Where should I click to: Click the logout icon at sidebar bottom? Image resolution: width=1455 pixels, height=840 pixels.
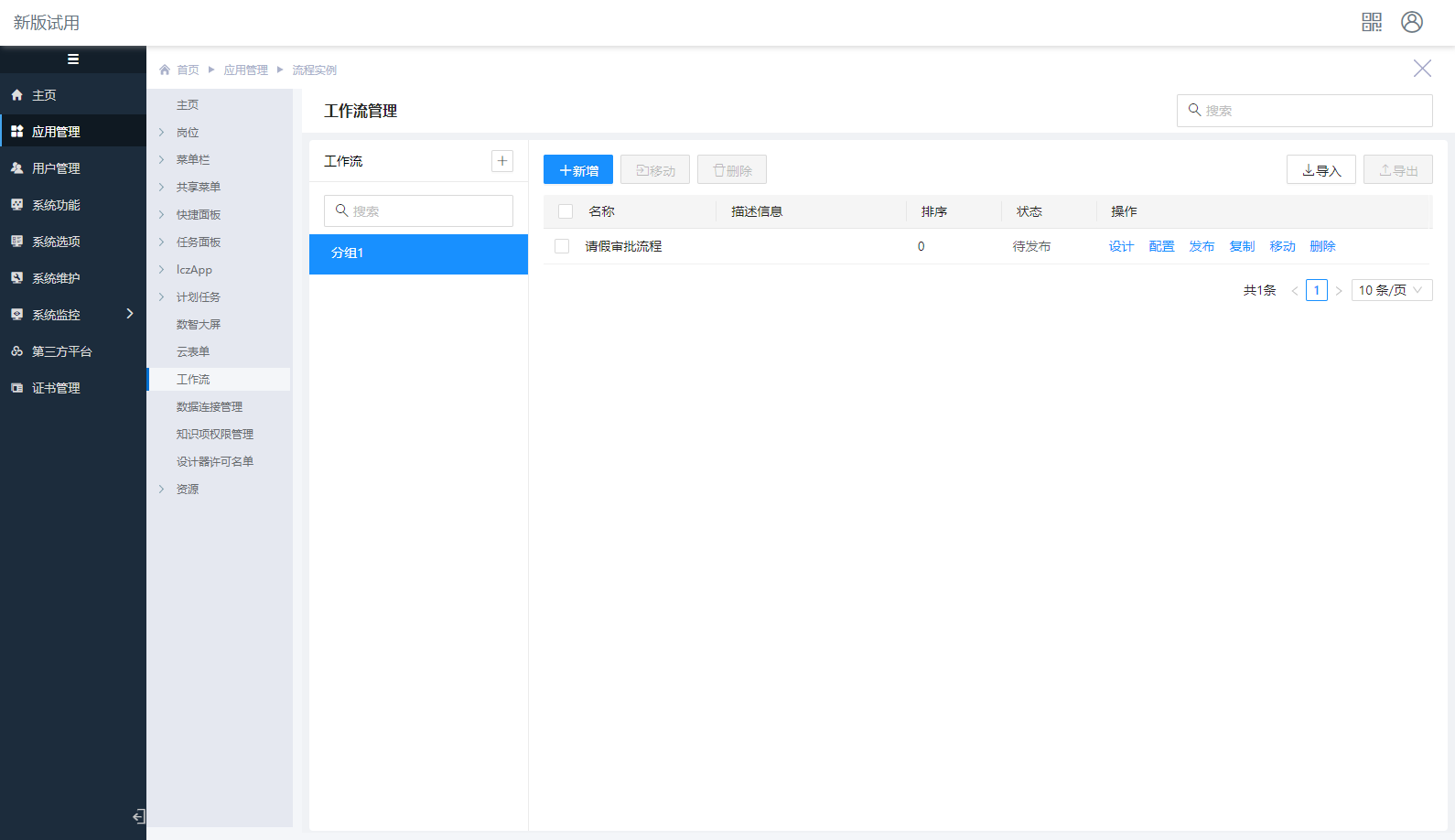coord(138,816)
